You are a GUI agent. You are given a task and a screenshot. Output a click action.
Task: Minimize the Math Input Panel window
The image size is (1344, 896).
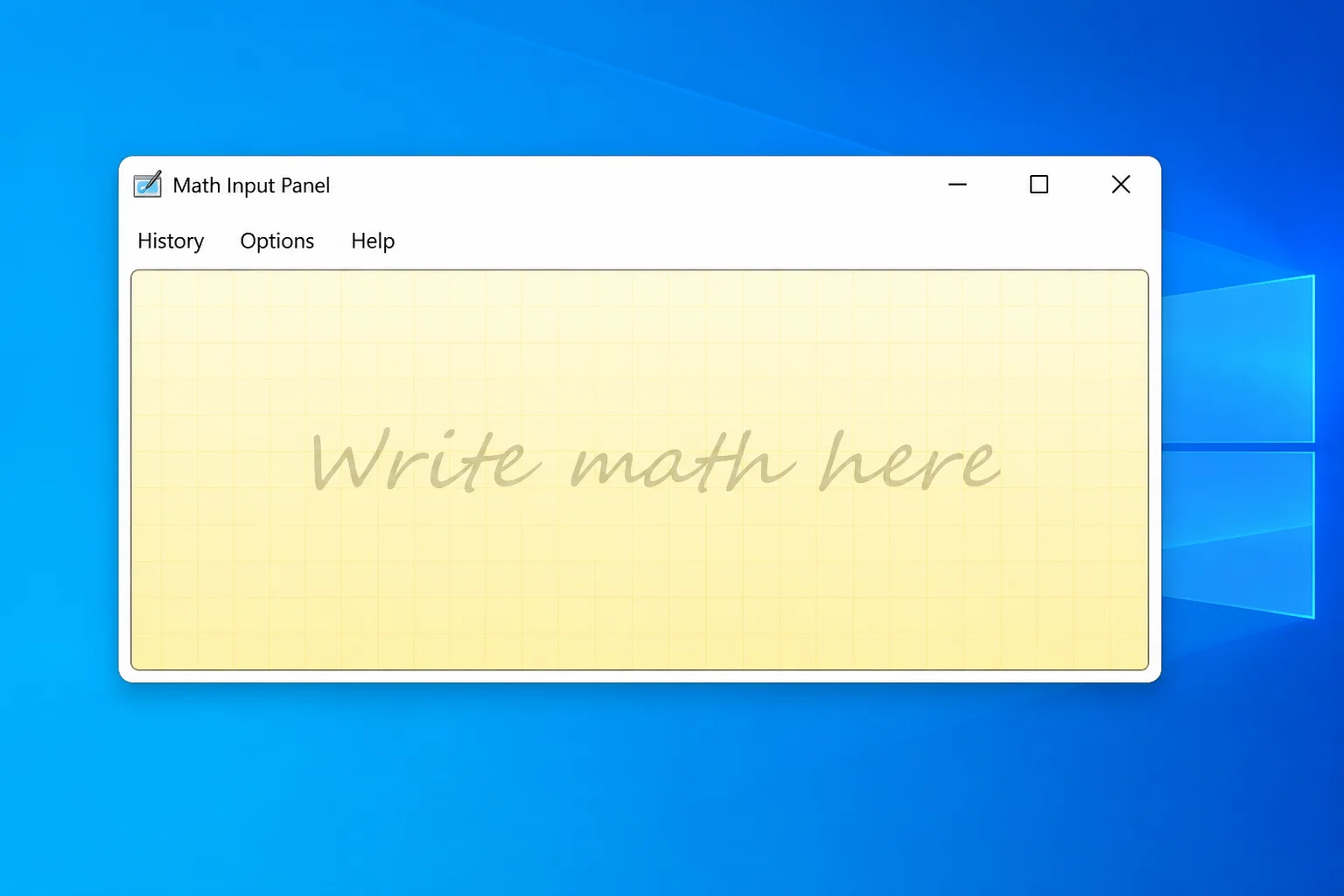tap(957, 185)
